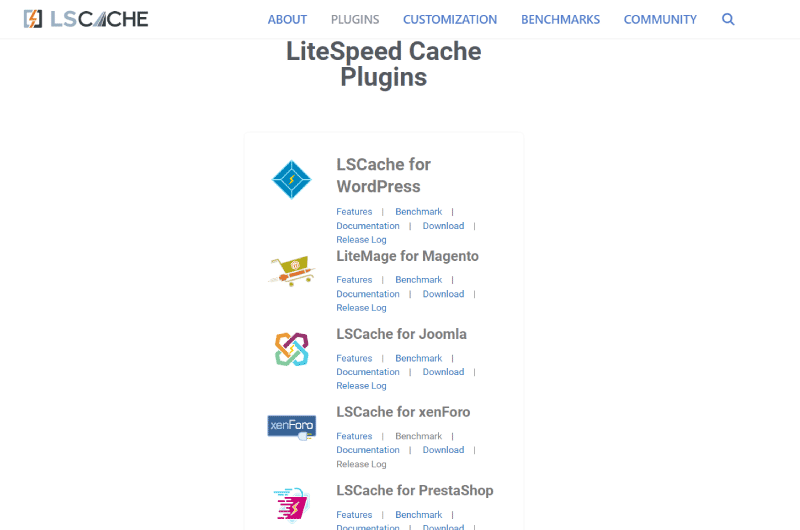Open Release Log under LSCache for WordPress
Image resolution: width=800 pixels, height=530 pixels.
click(x=361, y=240)
